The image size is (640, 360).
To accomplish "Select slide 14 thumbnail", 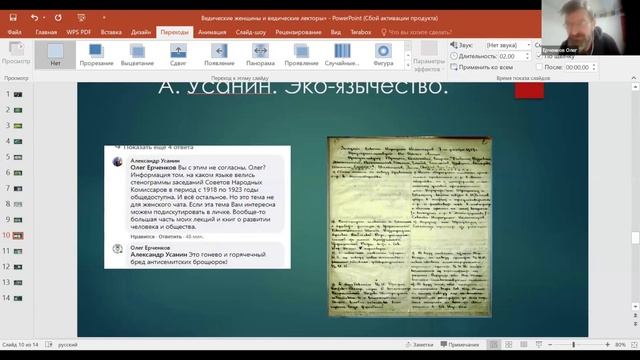I will click(x=18, y=298).
